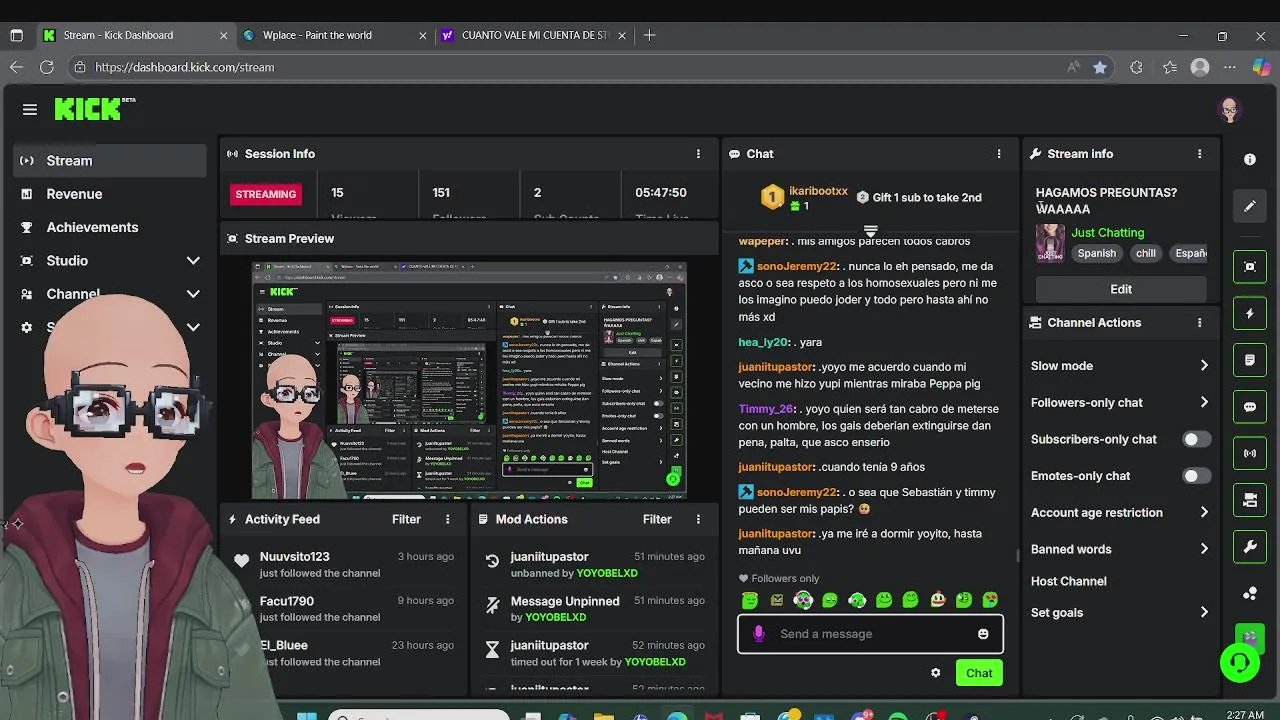Screen dimensions: 1280x720
Task: Click the screen capture icon in the right sidebar
Action: point(1250,266)
